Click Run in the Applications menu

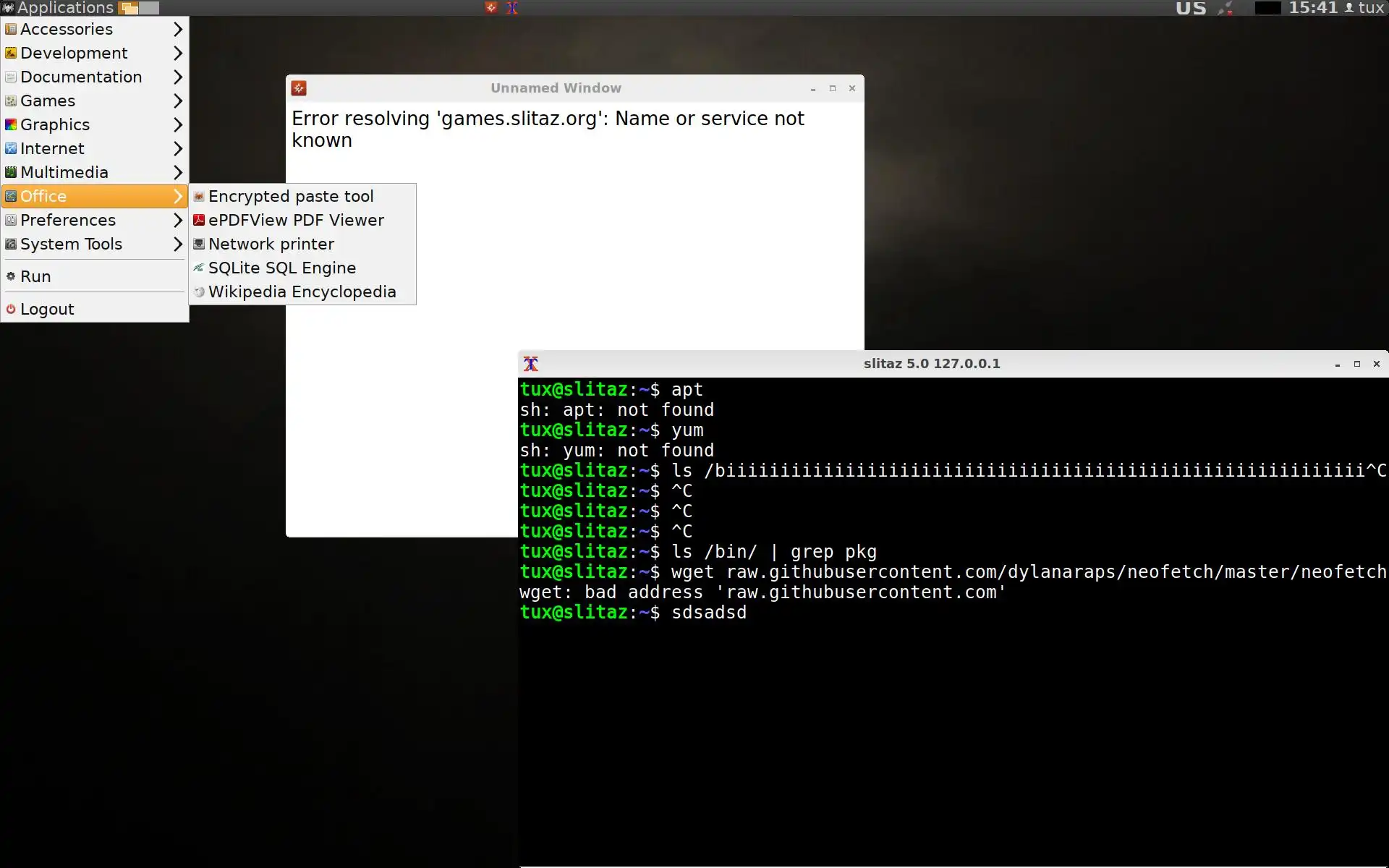pos(35,276)
